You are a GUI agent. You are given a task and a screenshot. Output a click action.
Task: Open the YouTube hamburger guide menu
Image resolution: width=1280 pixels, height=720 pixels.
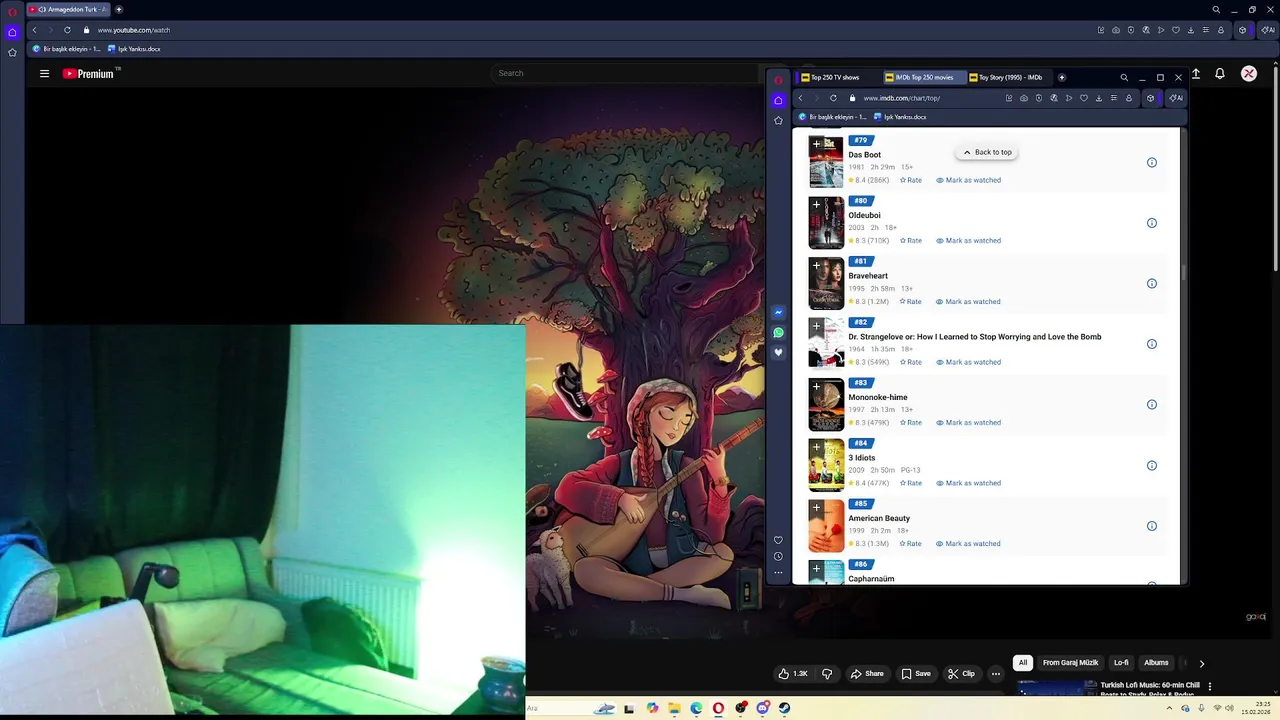[x=44, y=73]
